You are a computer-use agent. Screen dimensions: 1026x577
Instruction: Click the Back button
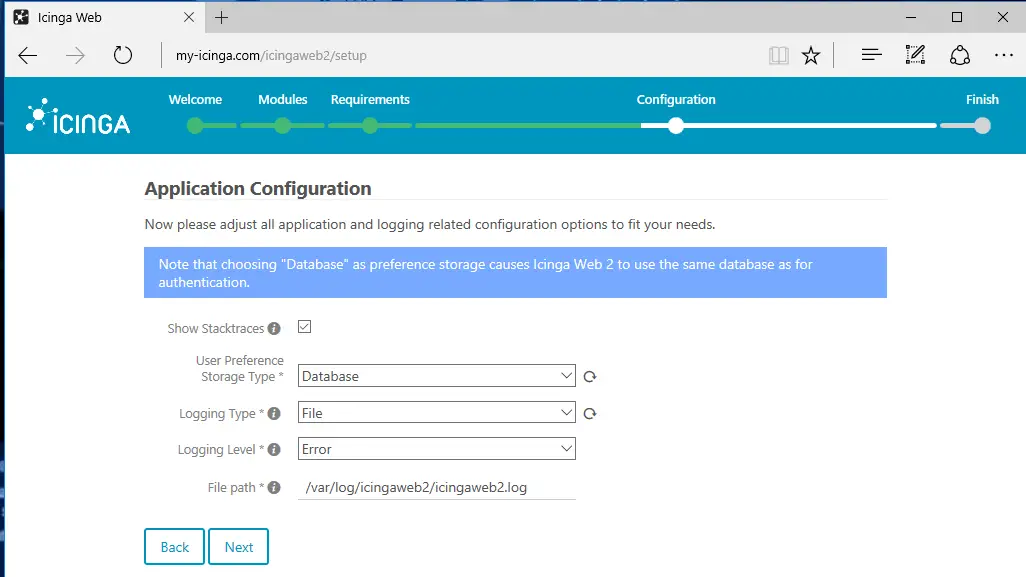174,546
